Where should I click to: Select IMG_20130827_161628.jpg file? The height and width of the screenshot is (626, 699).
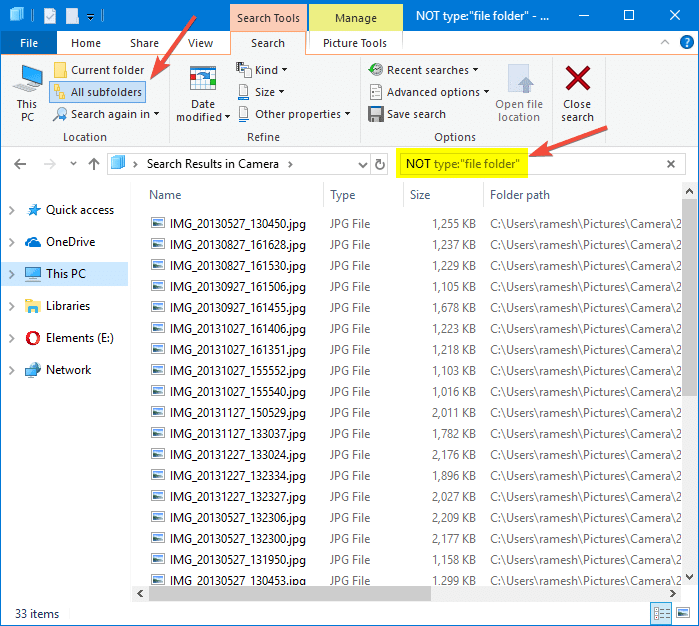(x=223, y=245)
